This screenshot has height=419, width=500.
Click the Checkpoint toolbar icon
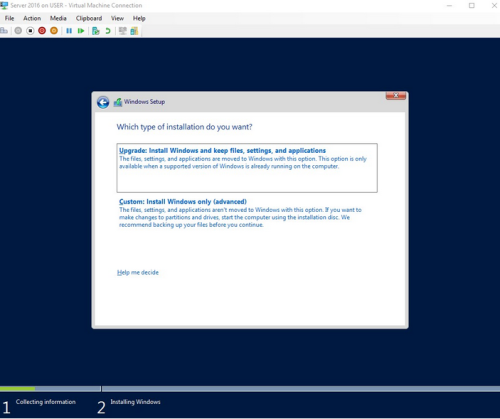[x=96, y=31]
